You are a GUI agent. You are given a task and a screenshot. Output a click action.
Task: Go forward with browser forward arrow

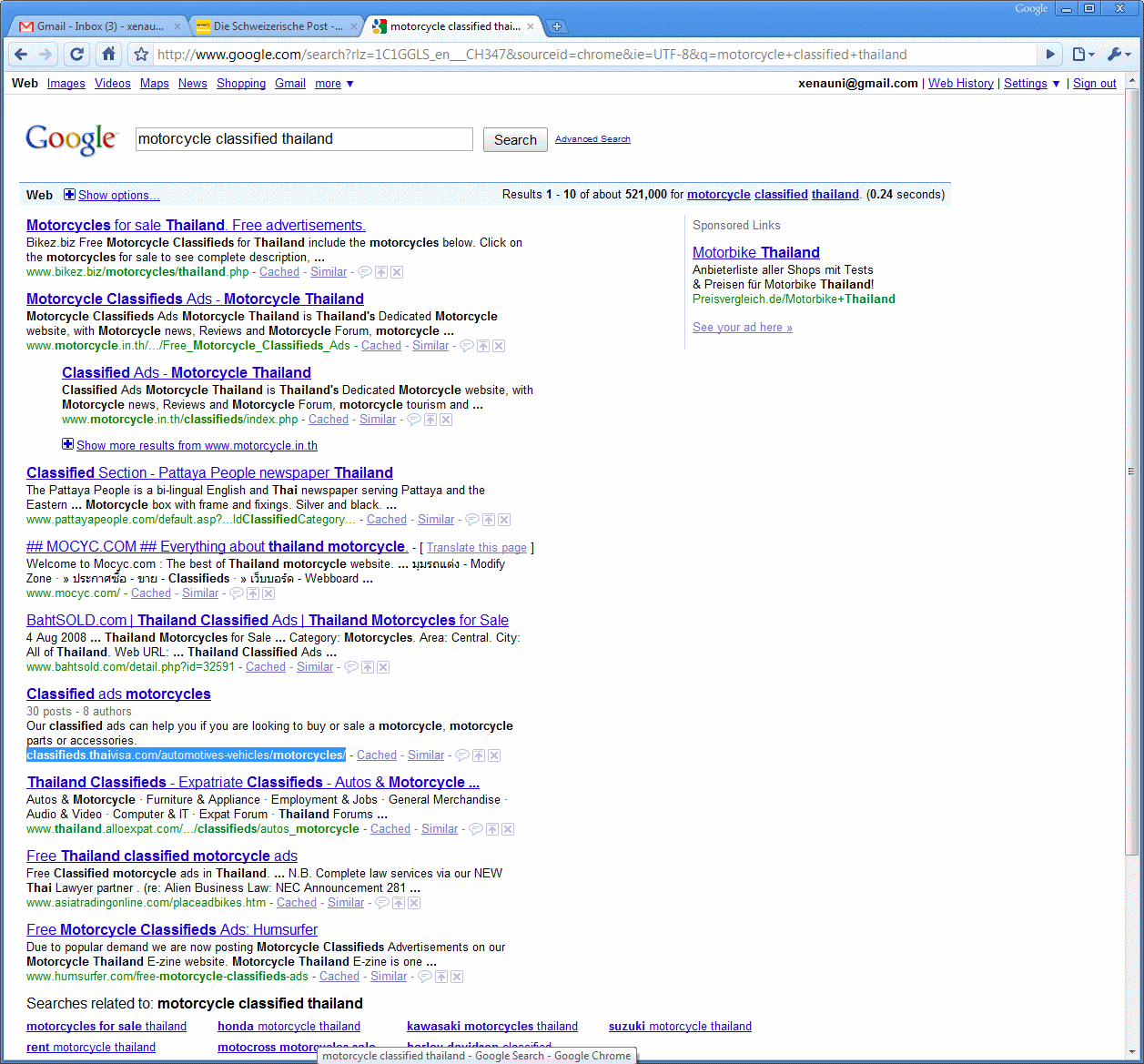(46, 55)
